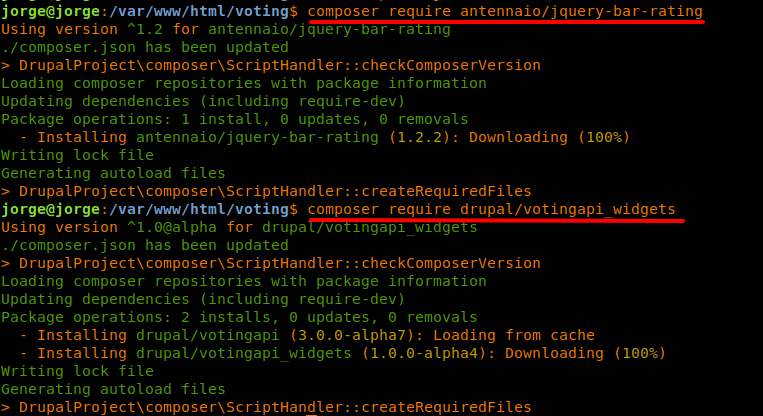Click the second 'Writing lock file' line

[x=77, y=371]
